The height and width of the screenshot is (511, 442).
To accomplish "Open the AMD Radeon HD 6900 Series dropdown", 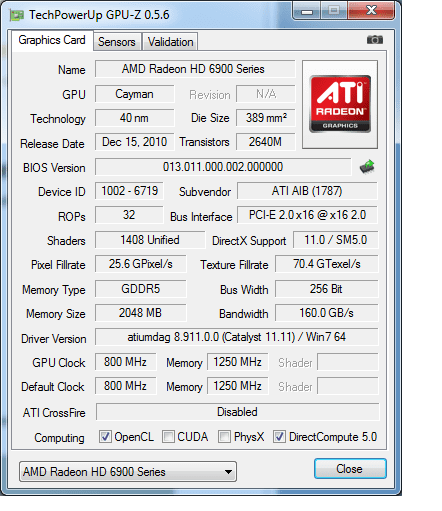I will (x=128, y=472).
